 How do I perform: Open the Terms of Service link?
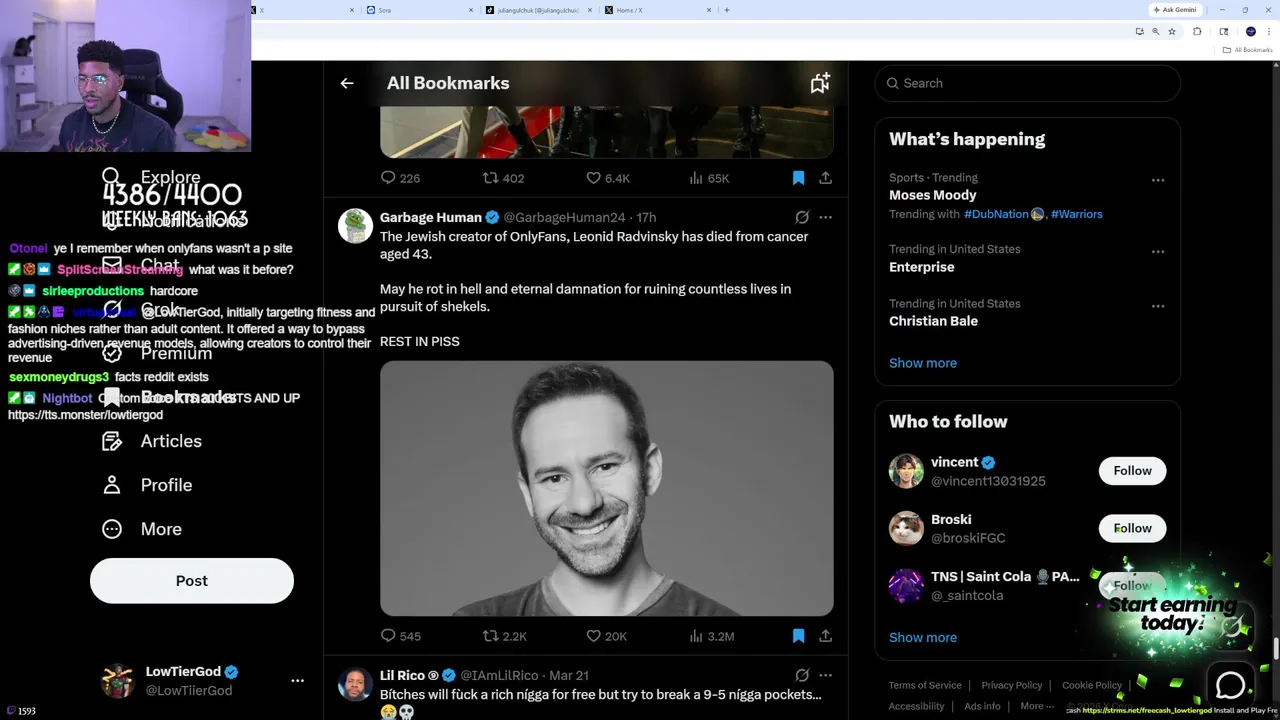(925, 685)
